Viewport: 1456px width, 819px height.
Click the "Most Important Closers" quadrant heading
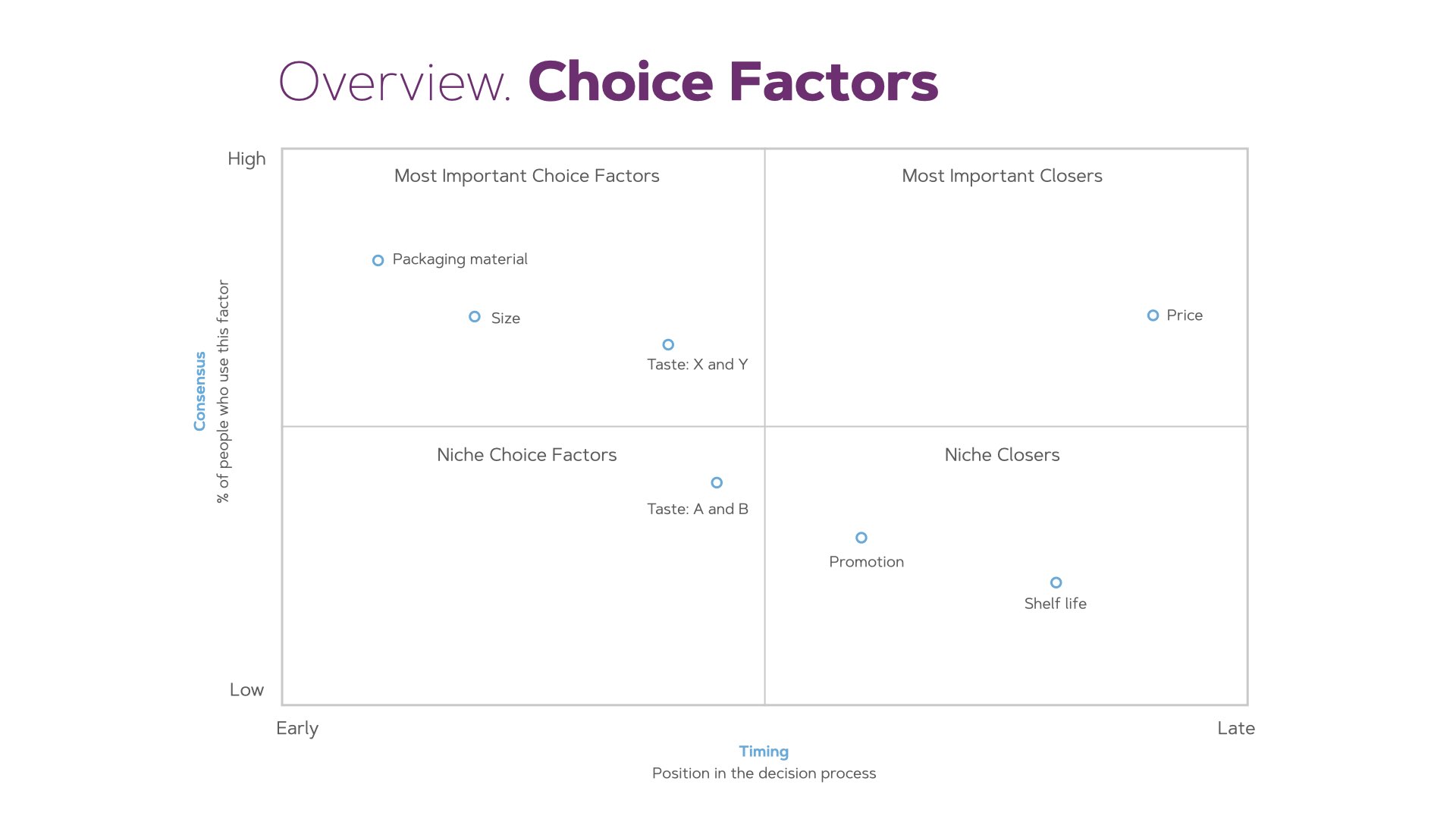point(1002,176)
